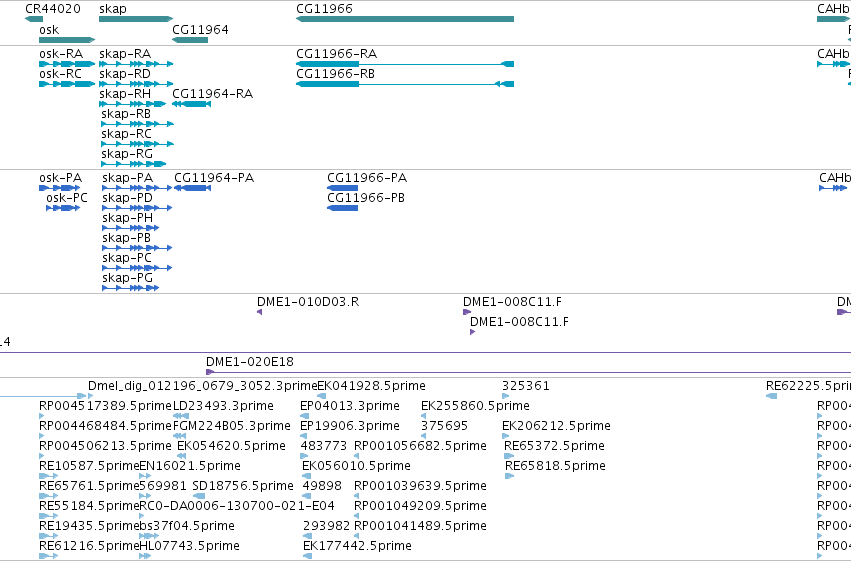Select the long CG11966 gene bar
The height and width of the screenshot is (561, 851).
tap(405, 19)
